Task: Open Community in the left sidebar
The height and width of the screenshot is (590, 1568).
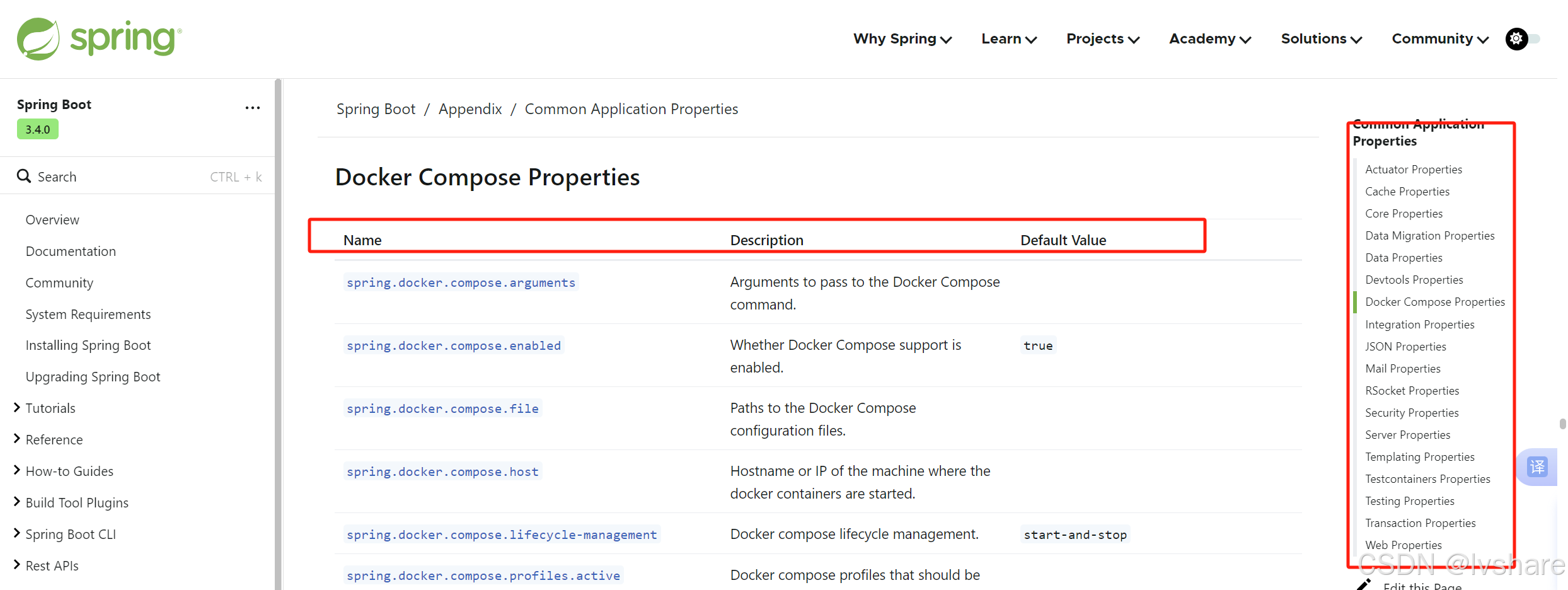Action: (59, 283)
